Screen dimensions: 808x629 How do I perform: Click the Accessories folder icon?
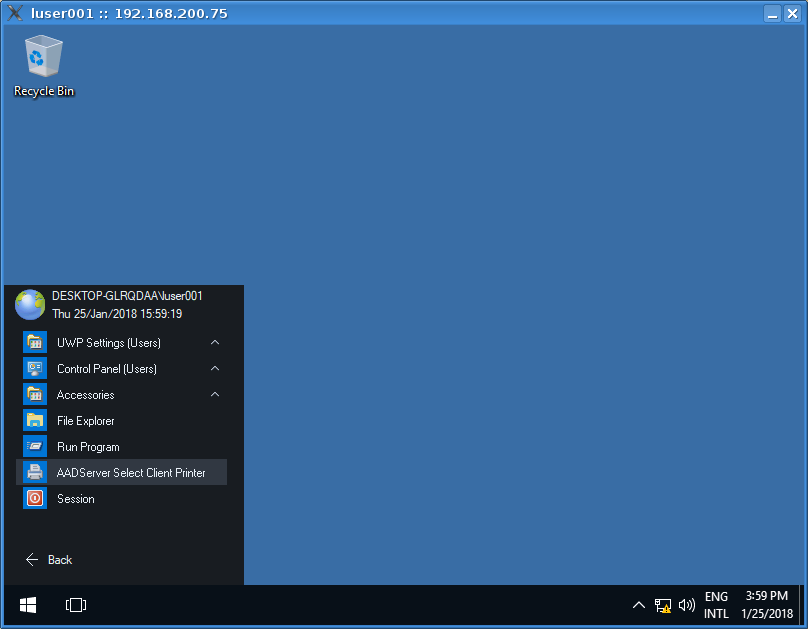tap(36, 395)
